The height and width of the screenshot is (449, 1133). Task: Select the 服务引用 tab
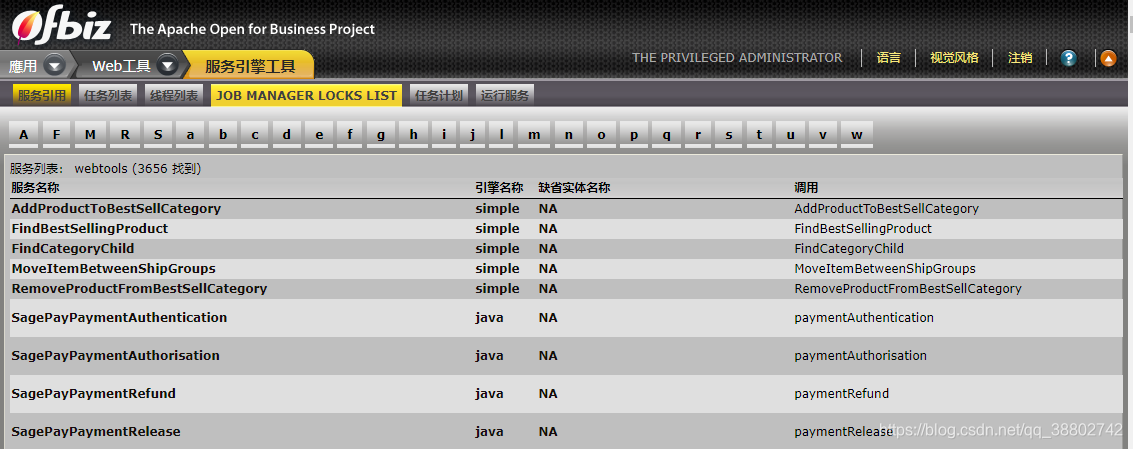[x=42, y=95]
